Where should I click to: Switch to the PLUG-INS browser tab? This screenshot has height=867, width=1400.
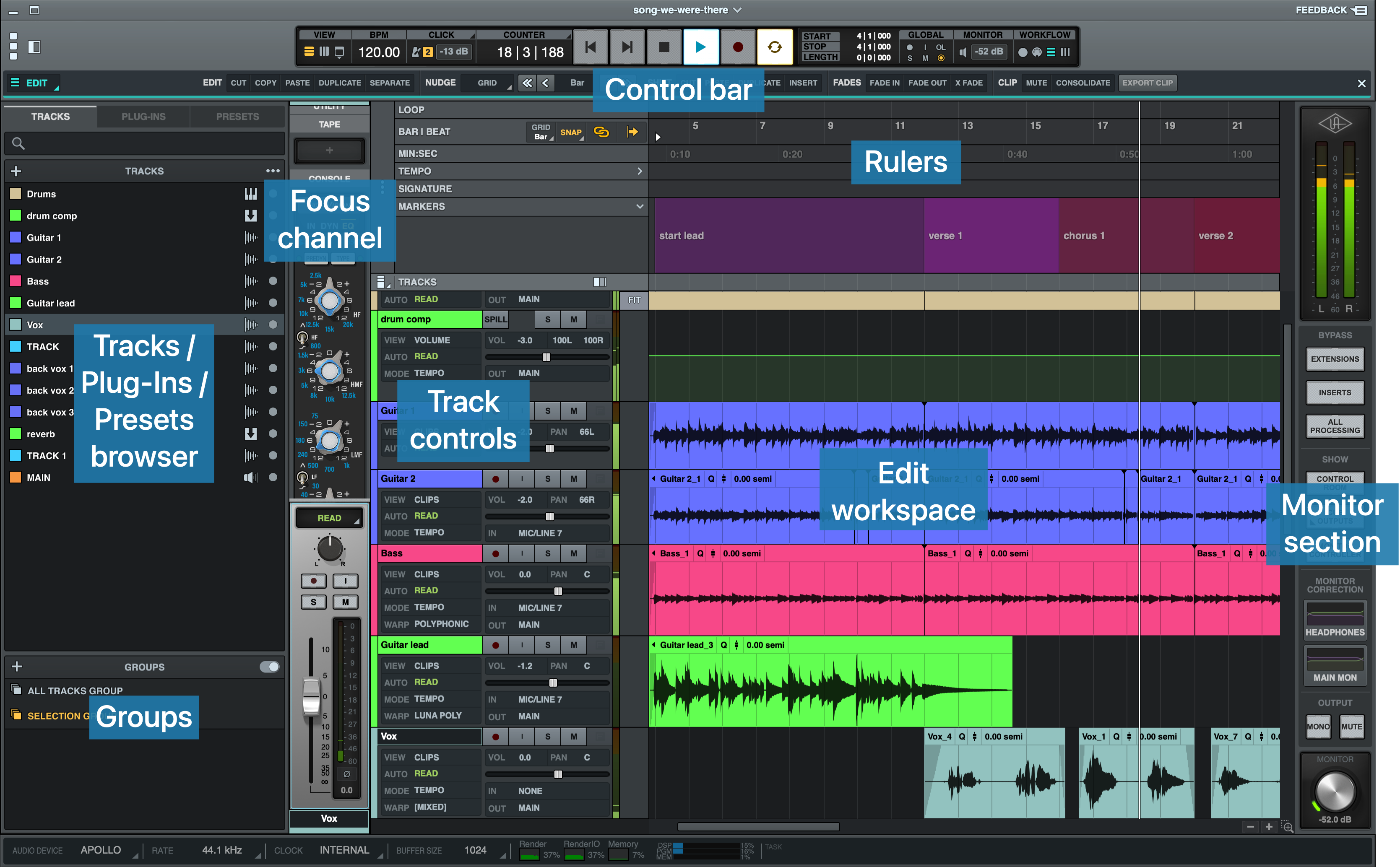(x=143, y=117)
